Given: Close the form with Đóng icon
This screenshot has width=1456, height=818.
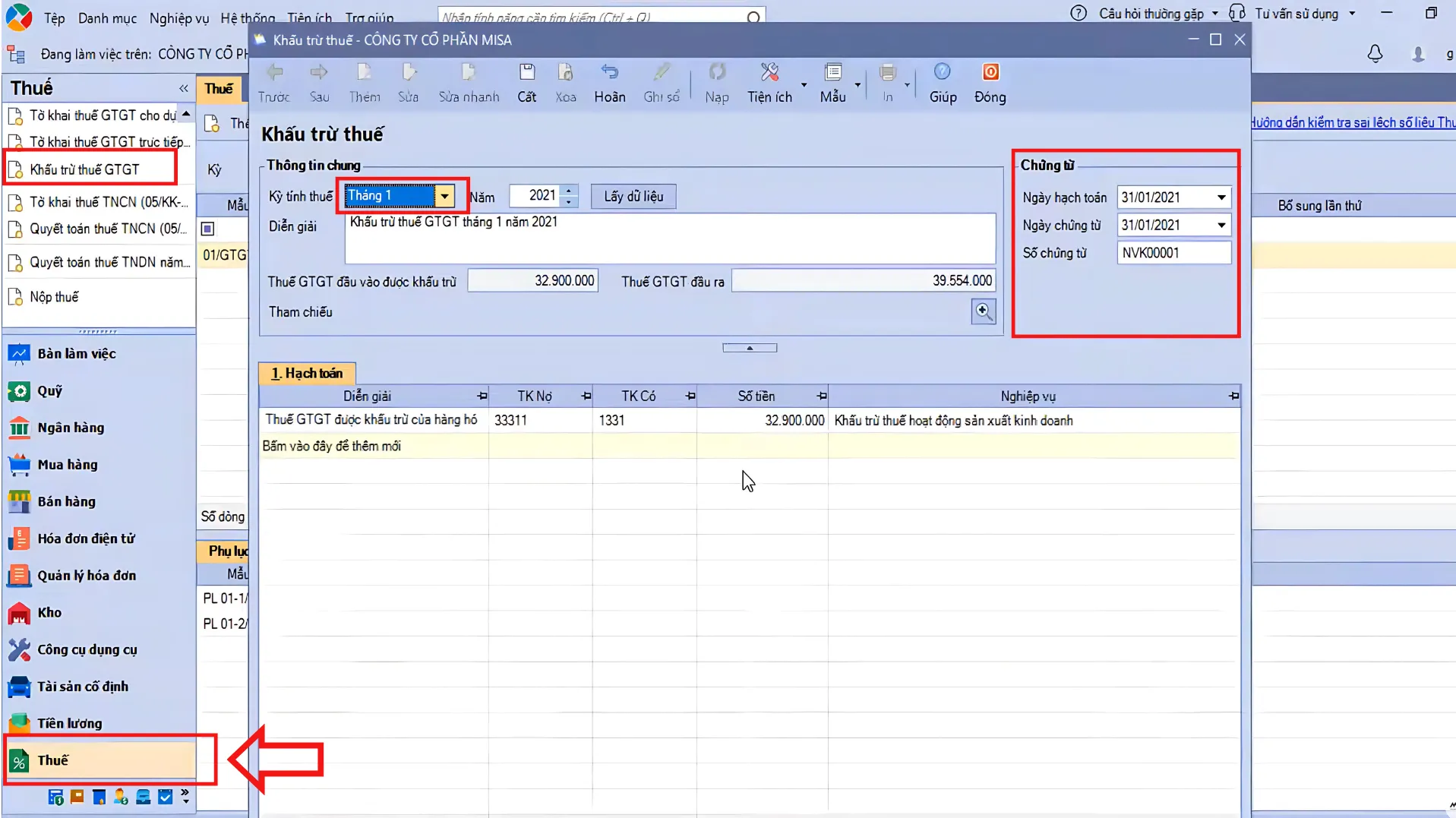Looking at the screenshot, I should (990, 72).
